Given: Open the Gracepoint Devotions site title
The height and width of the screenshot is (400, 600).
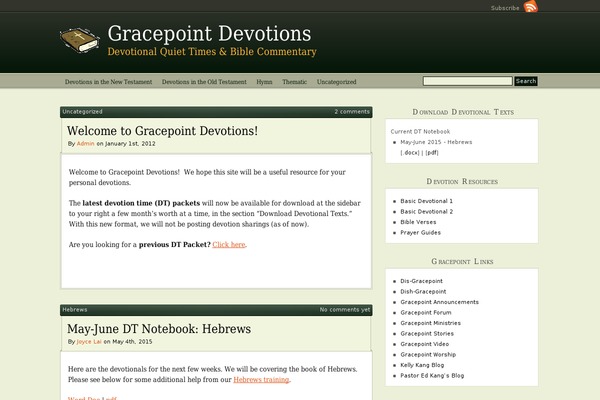Looking at the screenshot, I should pyautogui.click(x=209, y=33).
